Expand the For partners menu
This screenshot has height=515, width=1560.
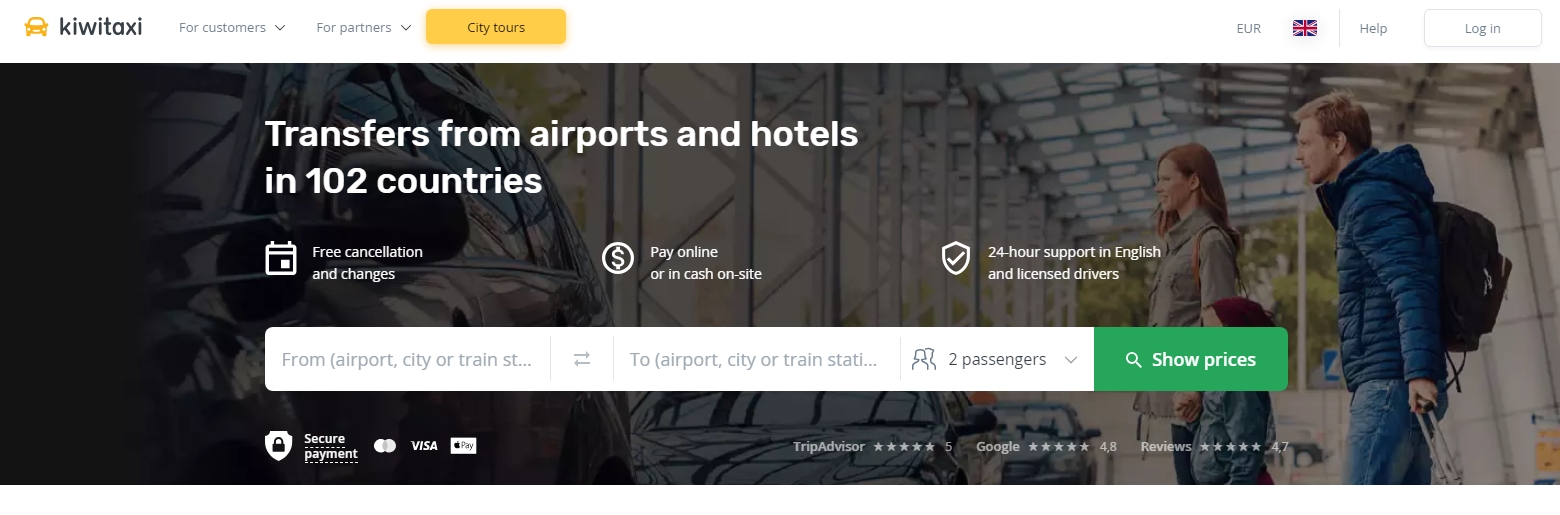(363, 28)
